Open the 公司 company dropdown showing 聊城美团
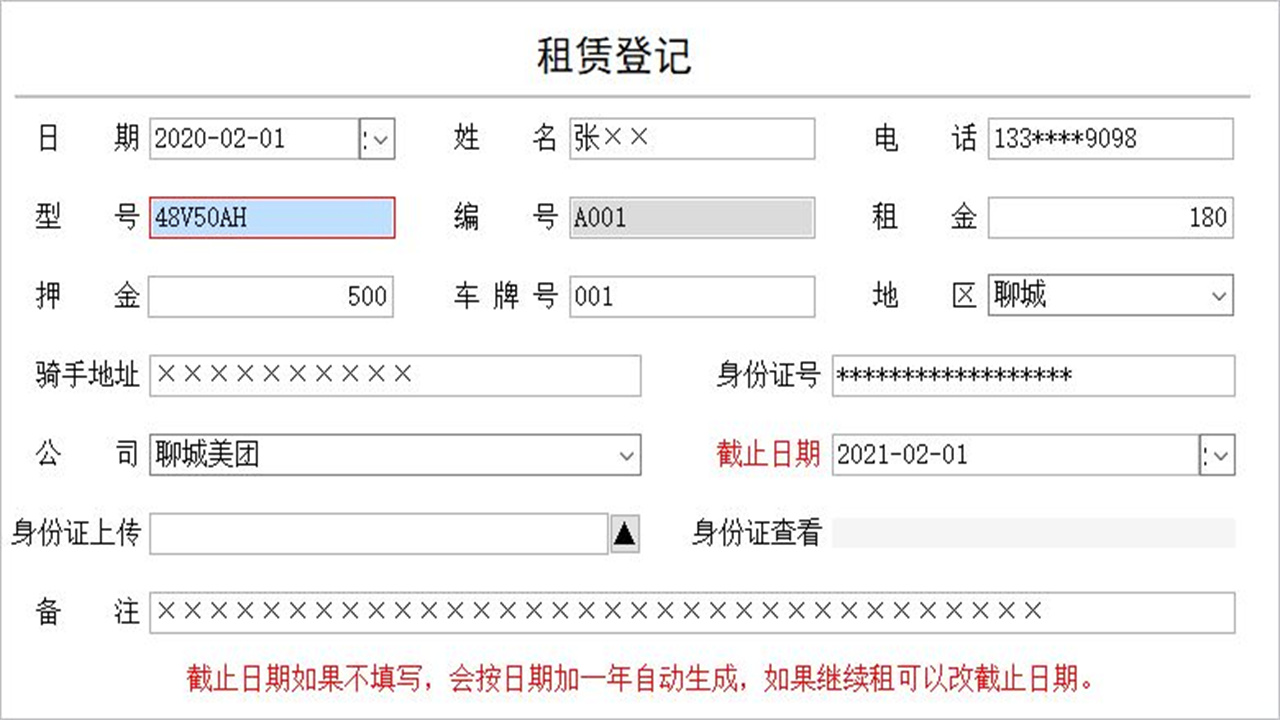The width and height of the screenshot is (1280, 720). [625, 455]
